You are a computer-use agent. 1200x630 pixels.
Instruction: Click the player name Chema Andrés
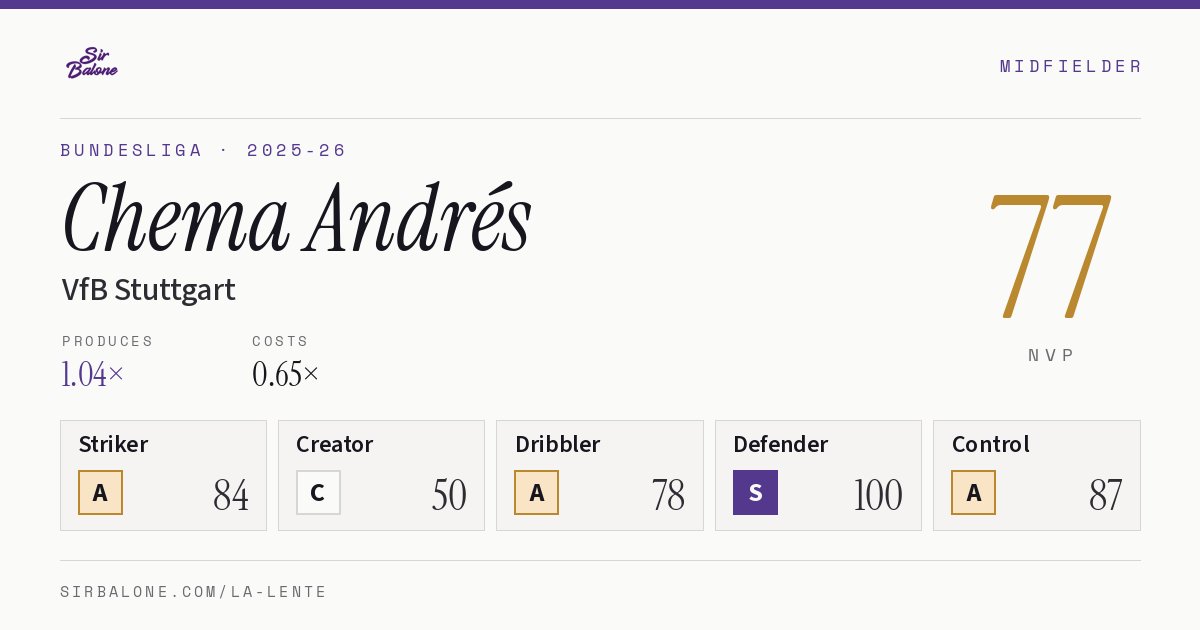[x=297, y=218]
